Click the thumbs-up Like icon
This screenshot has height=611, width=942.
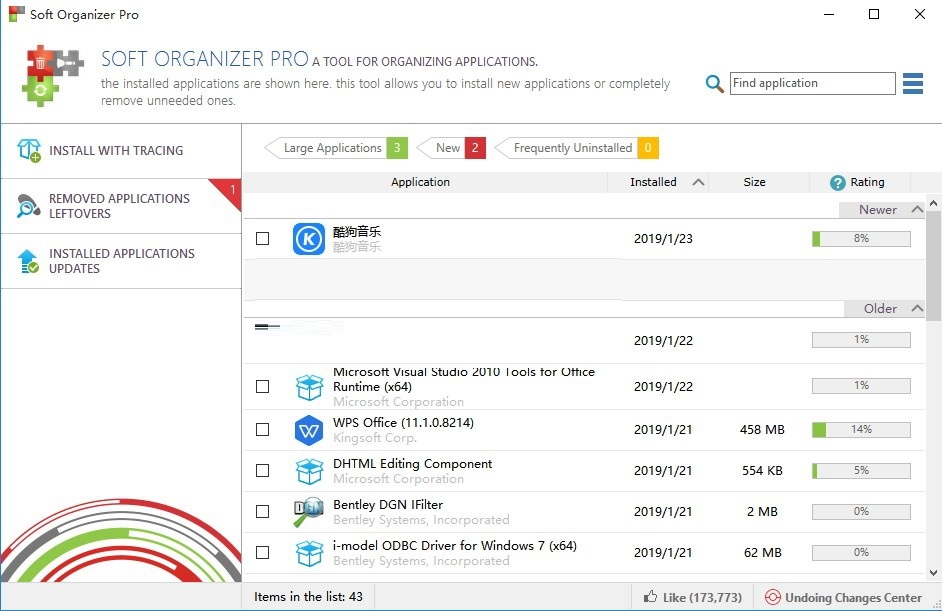650,597
